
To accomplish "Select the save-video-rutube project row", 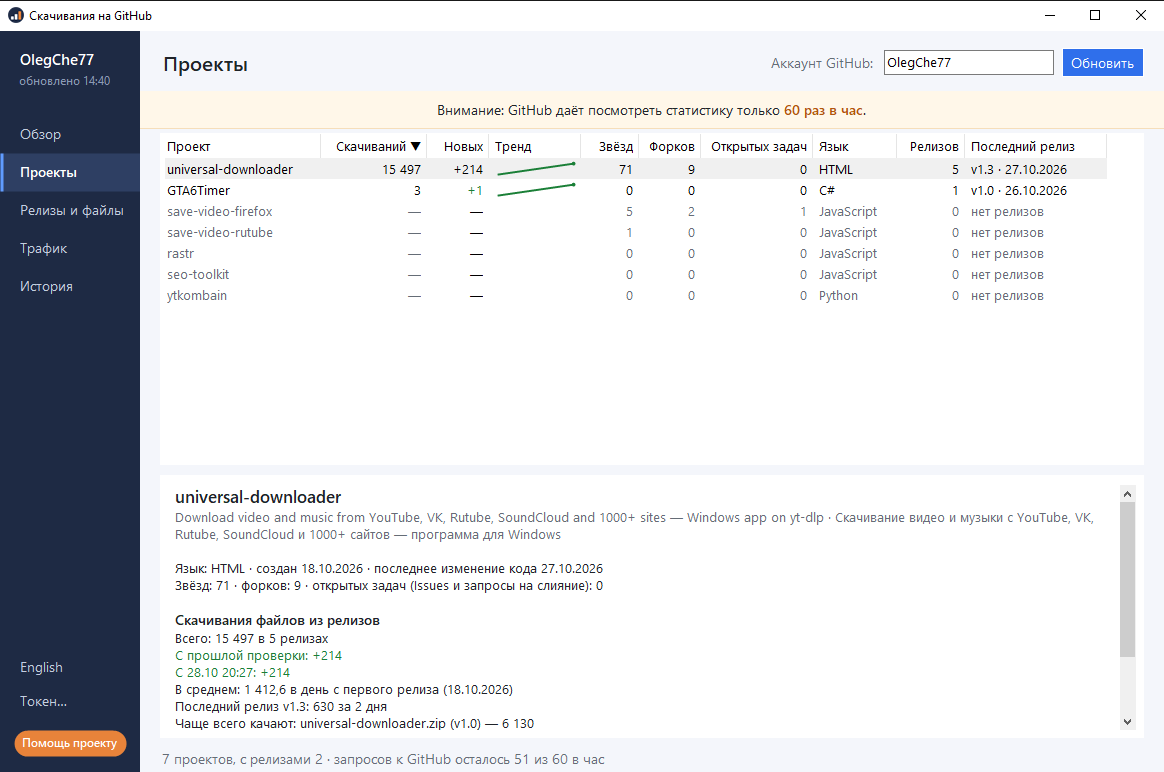I will 634,232.
